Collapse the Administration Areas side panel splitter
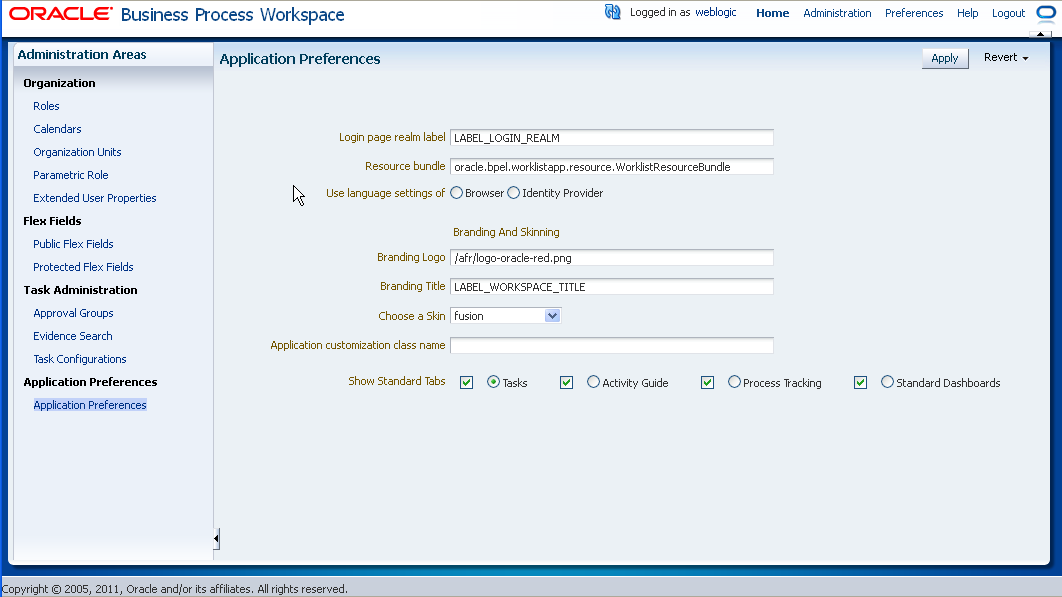The height and width of the screenshot is (597, 1062). pyautogui.click(x=216, y=539)
